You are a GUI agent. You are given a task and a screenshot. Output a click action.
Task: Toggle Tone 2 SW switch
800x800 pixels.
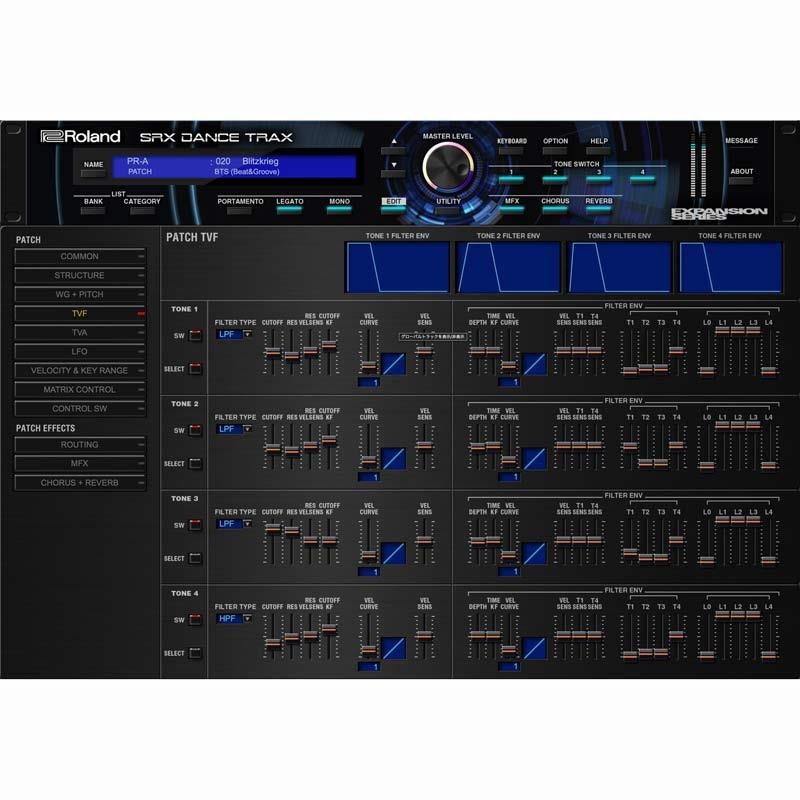(195, 430)
